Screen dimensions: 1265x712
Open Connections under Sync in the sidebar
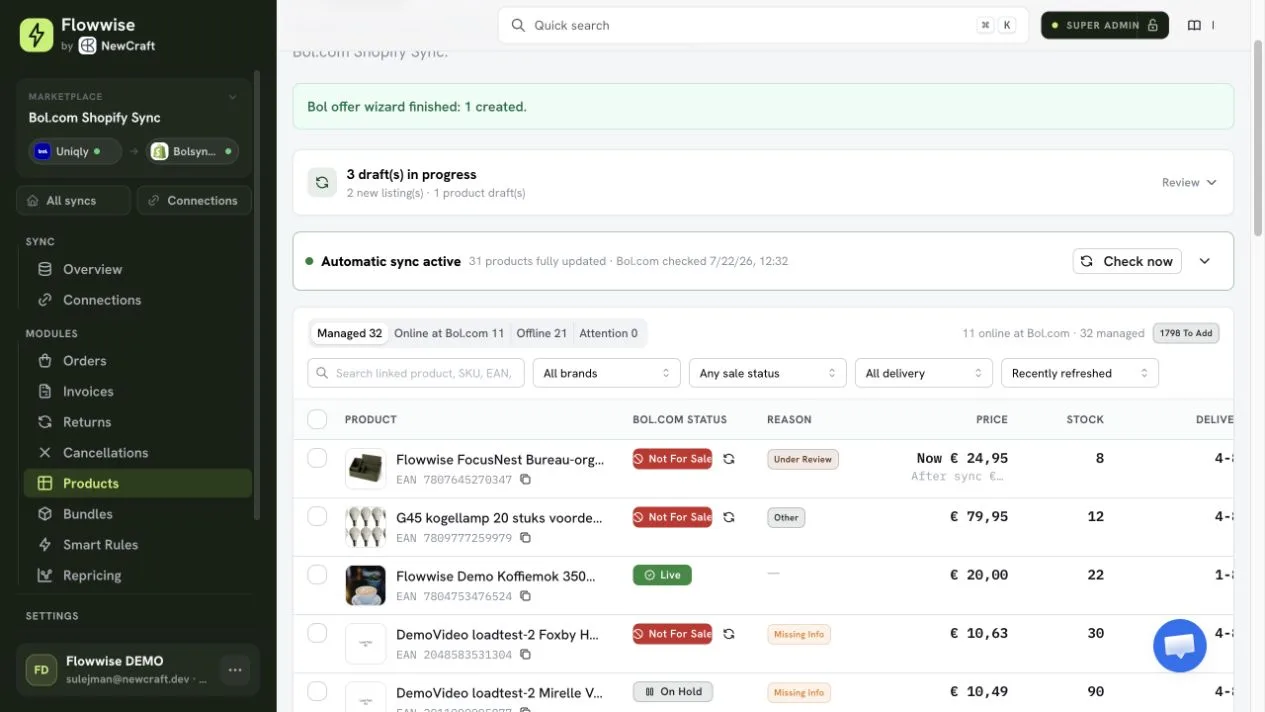click(x=137, y=300)
